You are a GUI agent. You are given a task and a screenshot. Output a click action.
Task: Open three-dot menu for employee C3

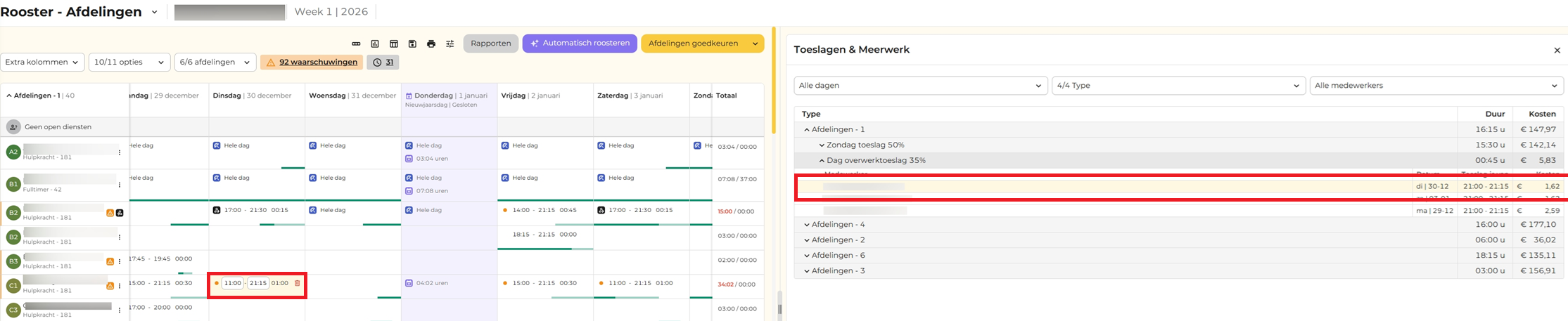pyautogui.click(x=120, y=310)
